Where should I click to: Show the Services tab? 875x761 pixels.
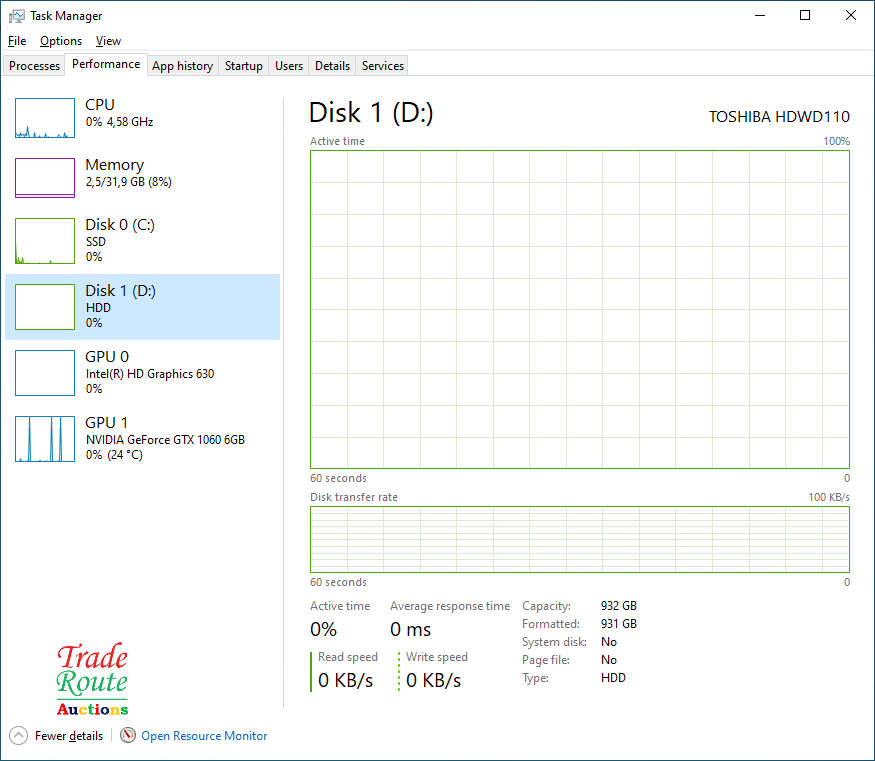[383, 66]
